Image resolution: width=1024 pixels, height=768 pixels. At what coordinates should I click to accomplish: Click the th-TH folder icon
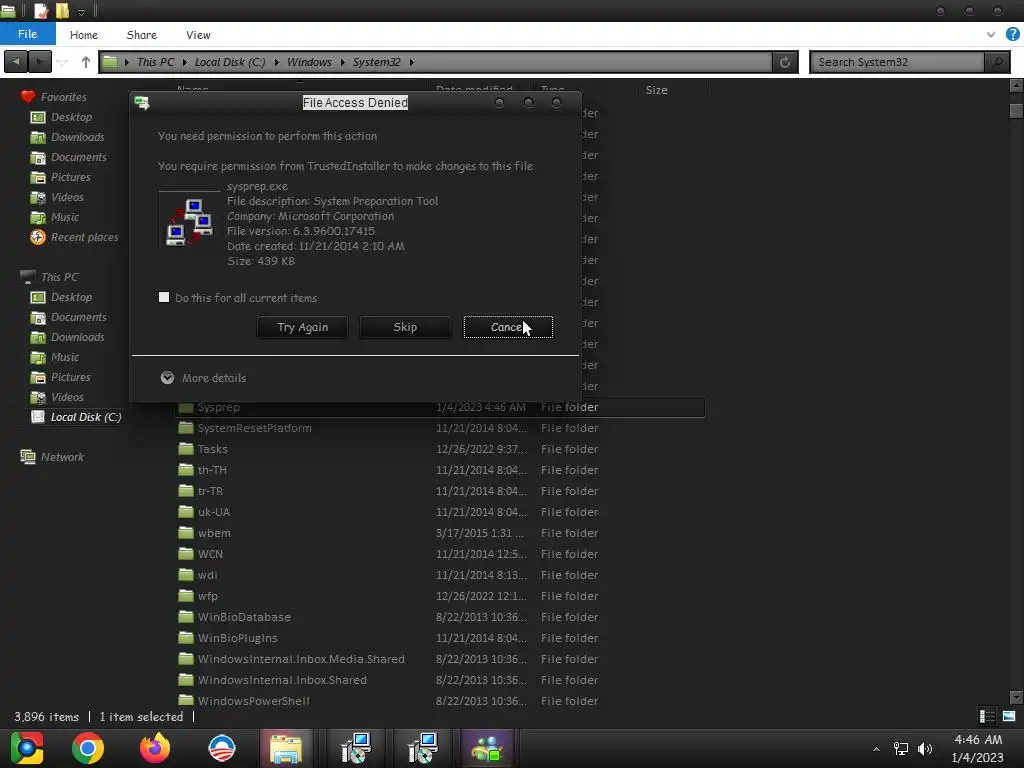(186, 470)
